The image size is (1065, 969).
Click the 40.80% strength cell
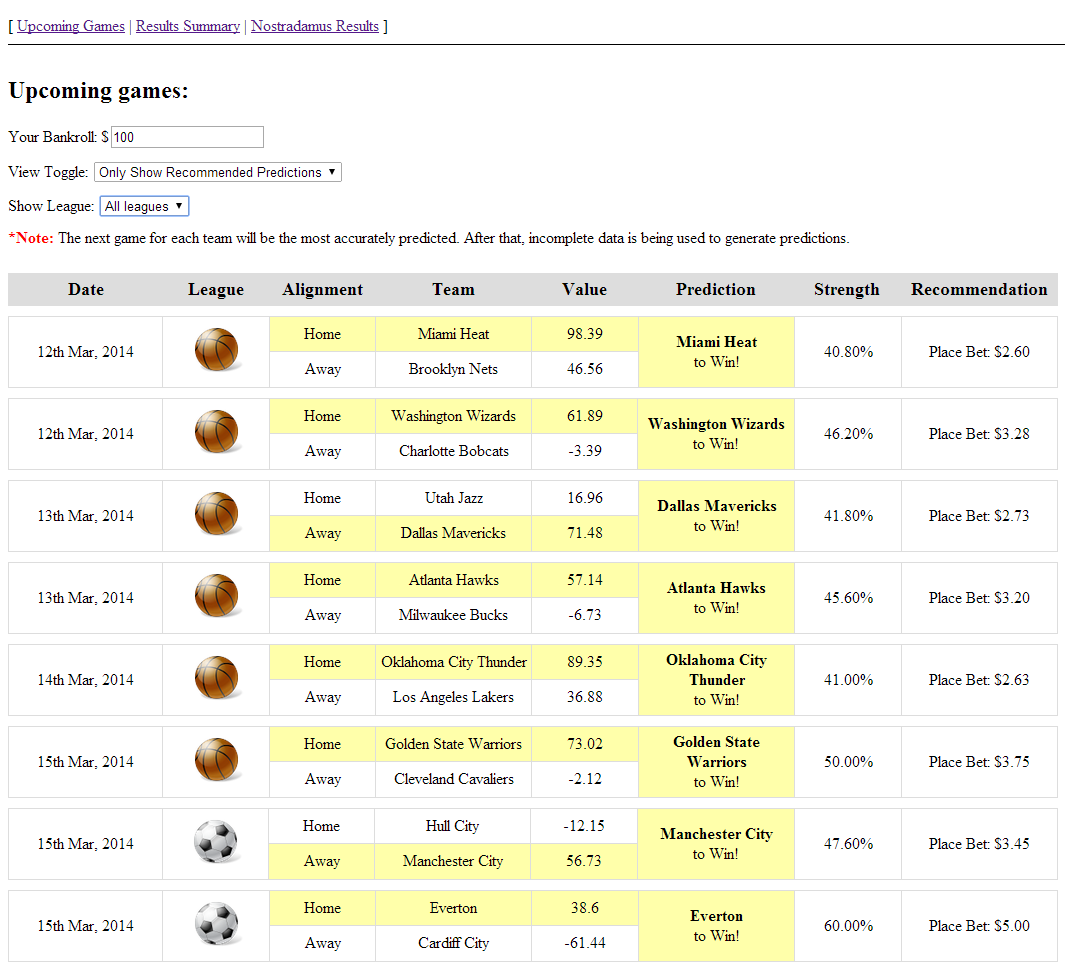point(848,352)
